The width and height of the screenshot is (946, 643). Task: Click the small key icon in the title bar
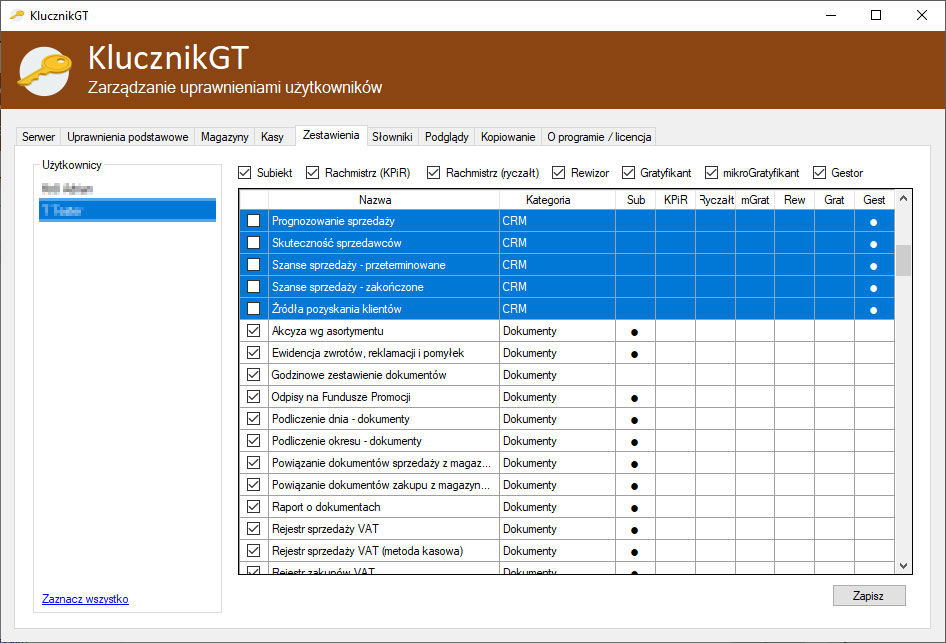(17, 15)
